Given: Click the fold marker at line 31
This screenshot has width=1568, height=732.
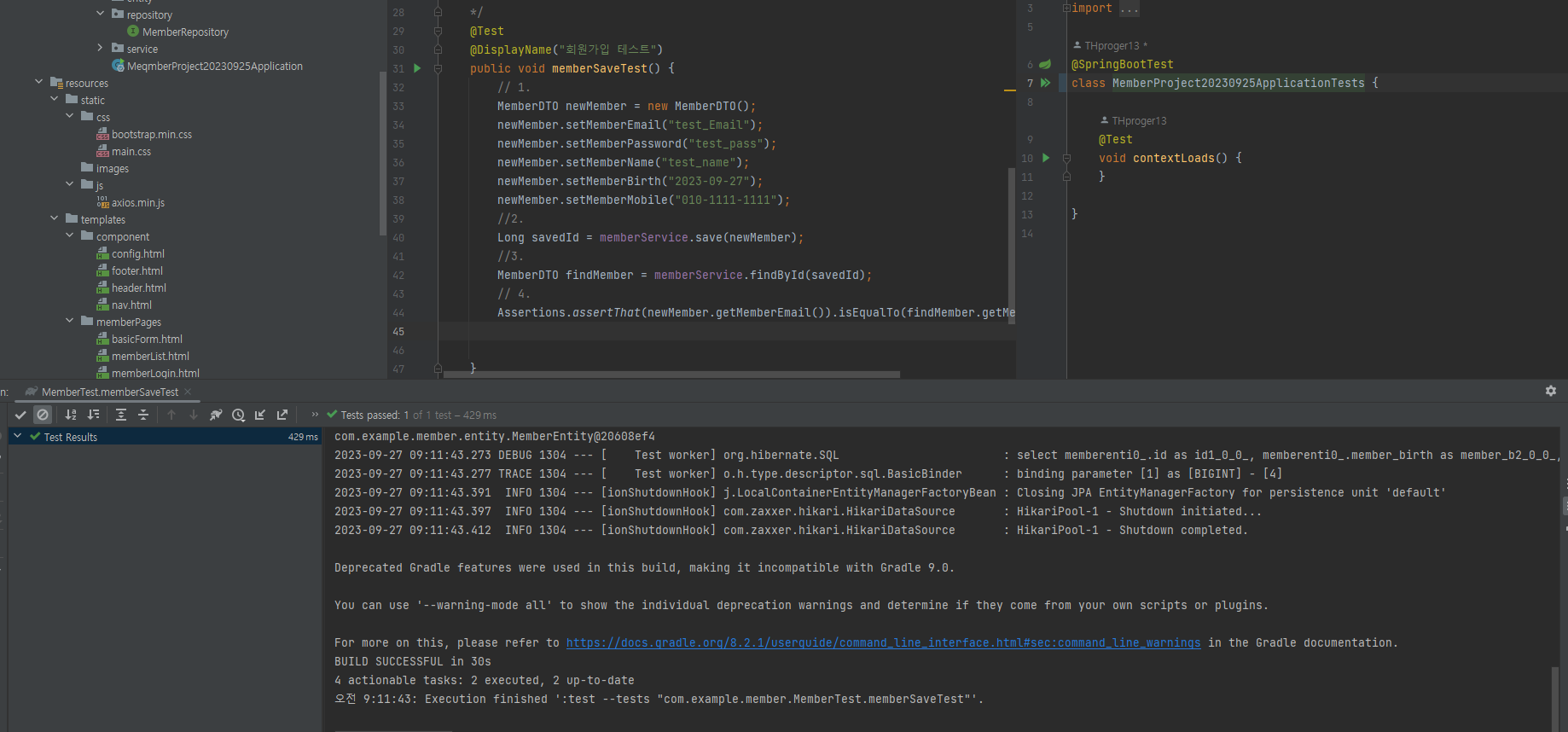Looking at the screenshot, I should pyautogui.click(x=438, y=68).
